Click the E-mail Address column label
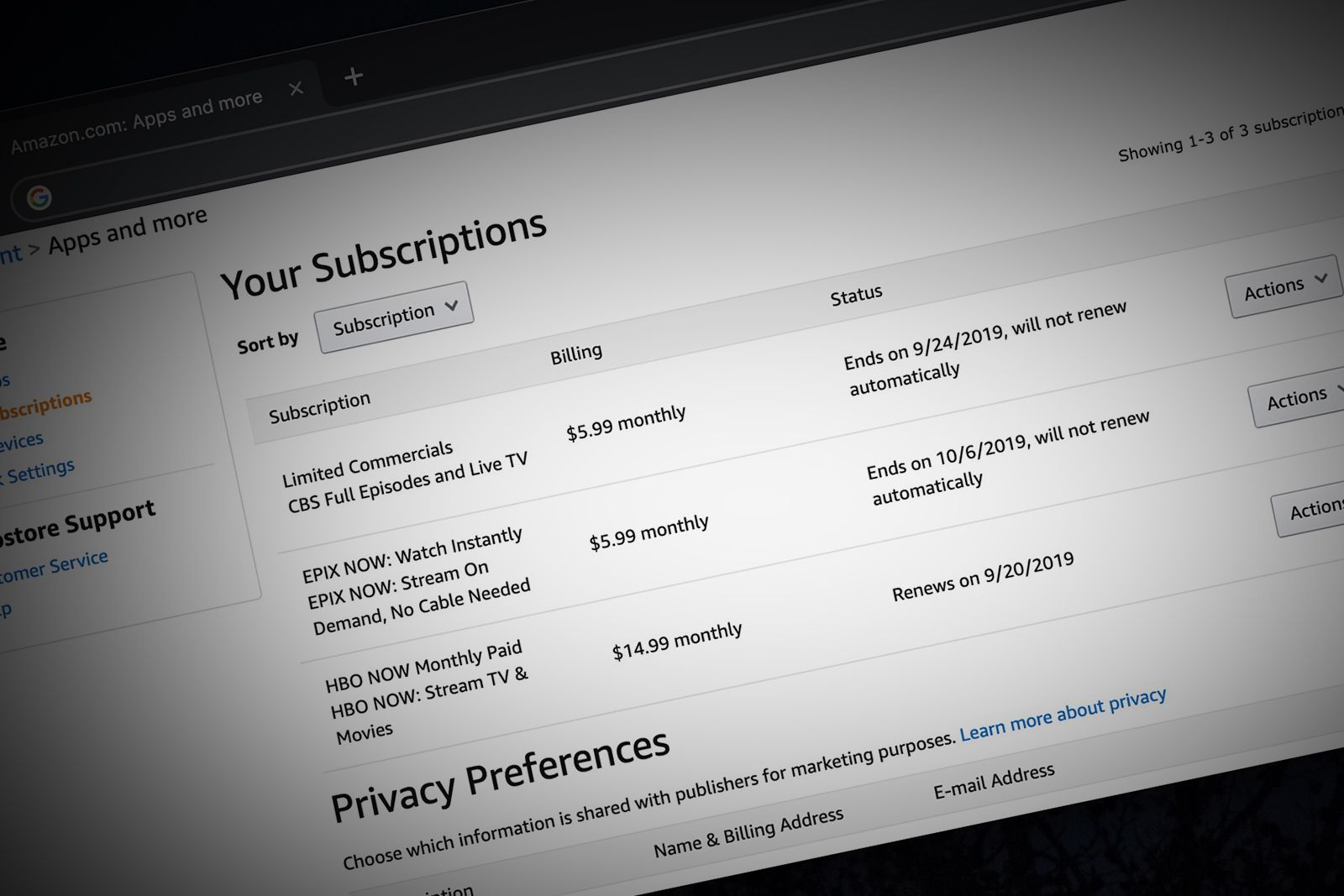1344x896 pixels. coord(994,781)
